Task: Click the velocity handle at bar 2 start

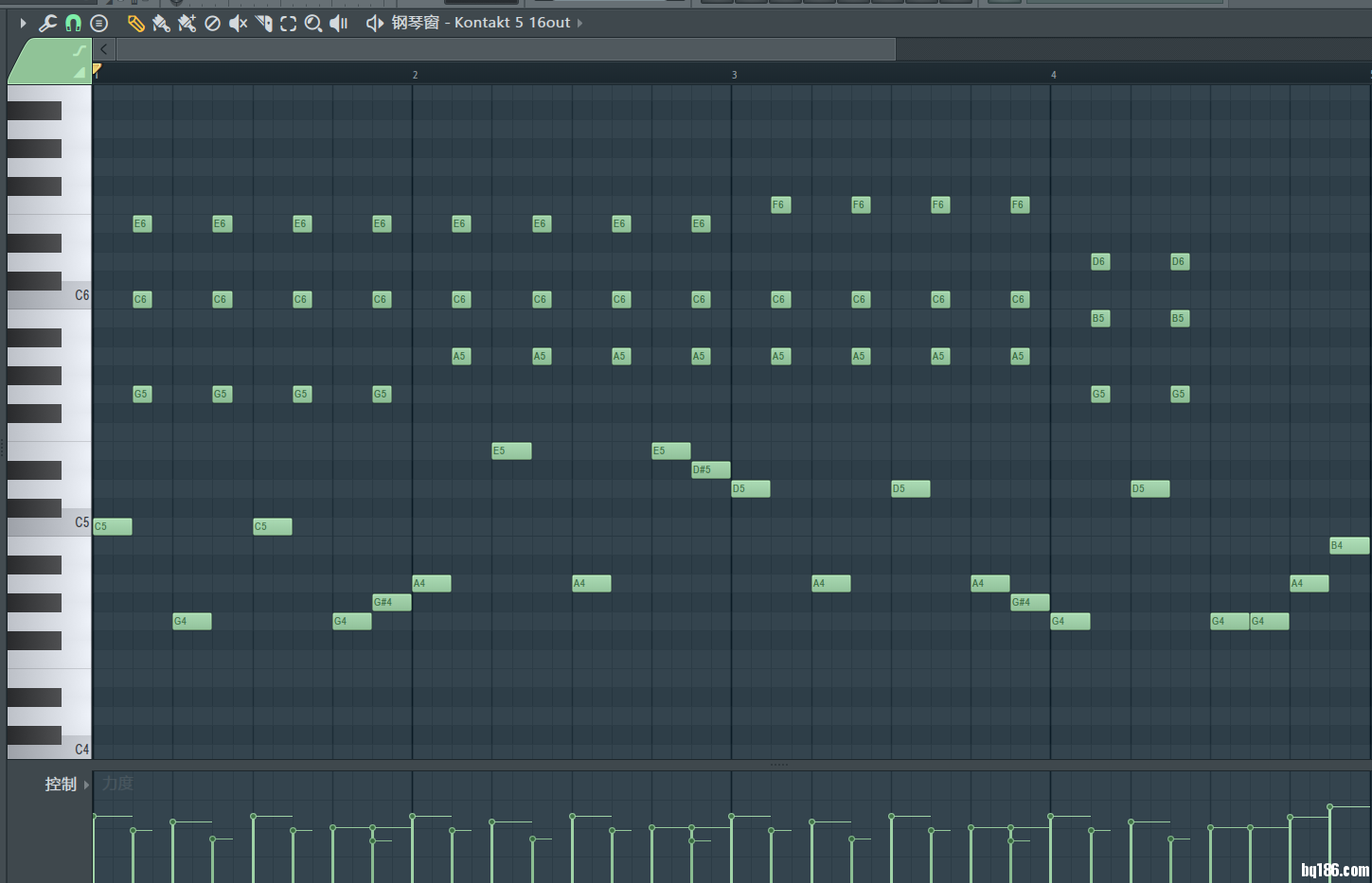Action: [413, 816]
